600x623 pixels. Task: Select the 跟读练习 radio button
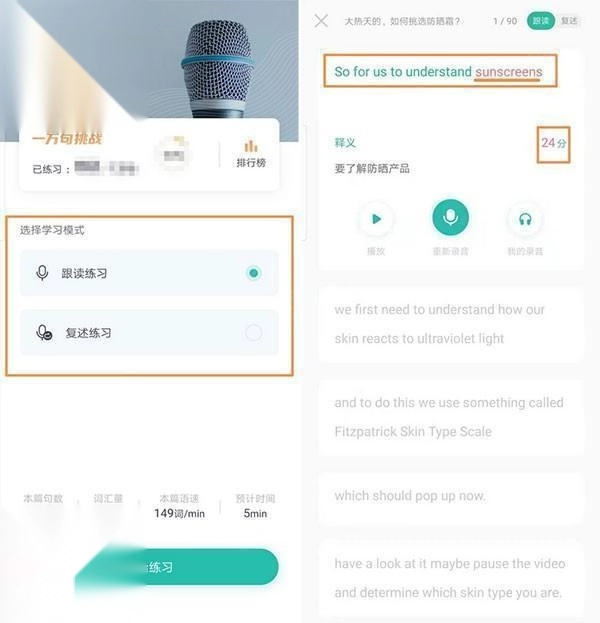tap(254, 273)
